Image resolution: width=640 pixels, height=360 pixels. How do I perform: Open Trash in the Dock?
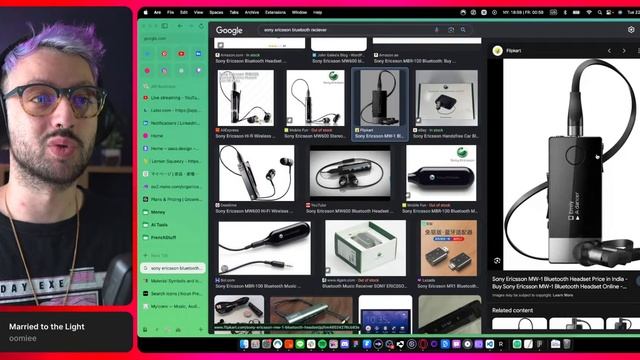(567, 344)
